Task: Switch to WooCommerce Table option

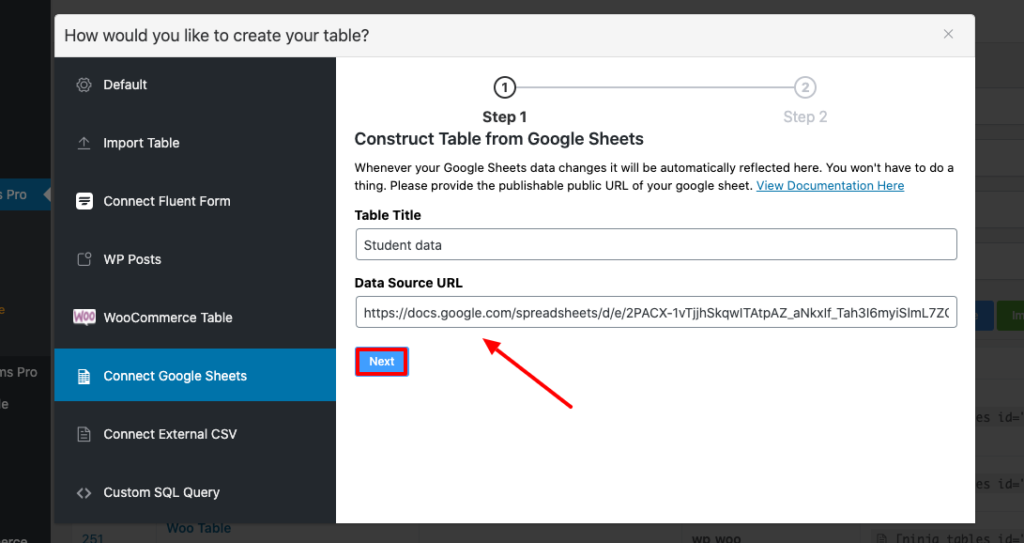Action: click(x=168, y=318)
